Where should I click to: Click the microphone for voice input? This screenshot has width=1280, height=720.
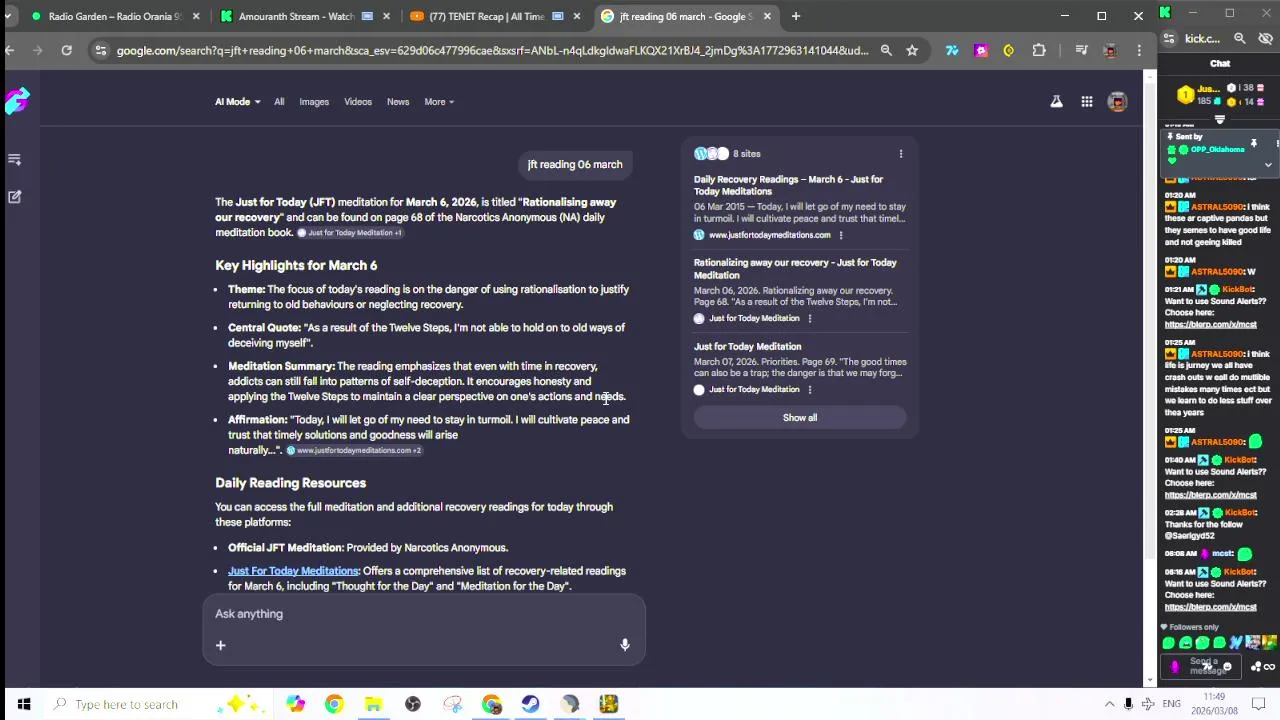[625, 645]
